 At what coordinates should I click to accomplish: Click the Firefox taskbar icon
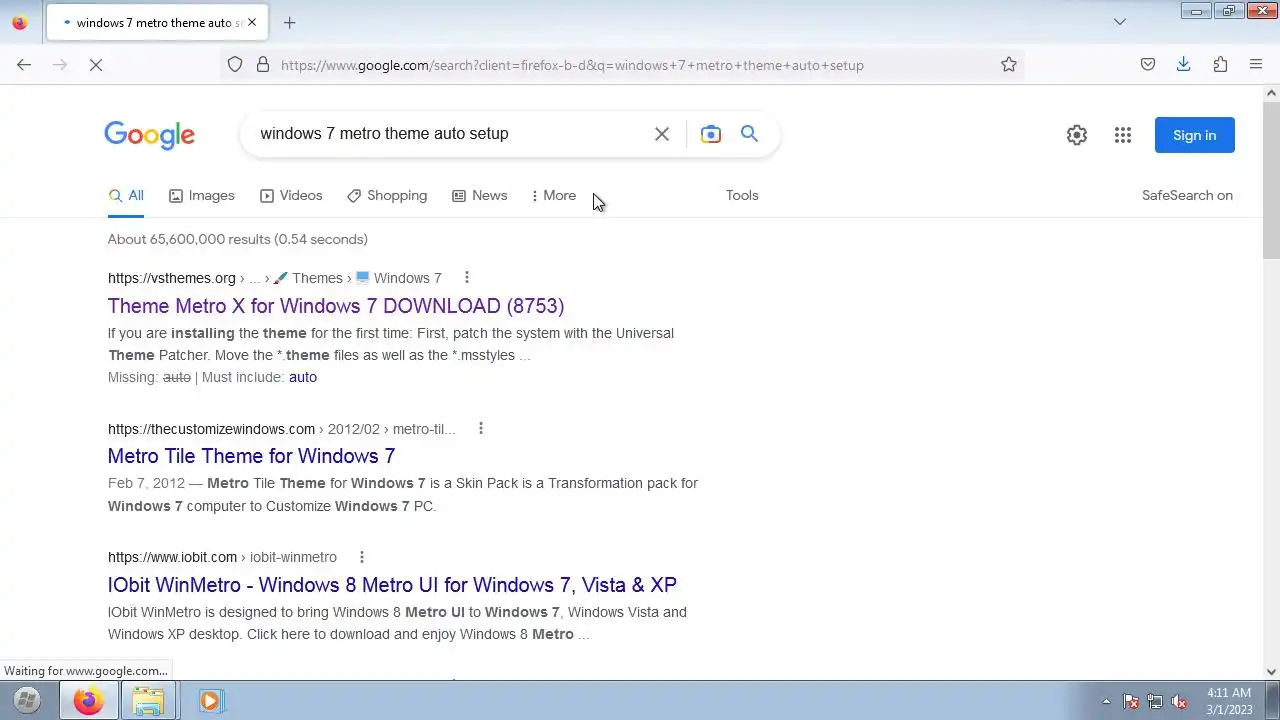88,701
